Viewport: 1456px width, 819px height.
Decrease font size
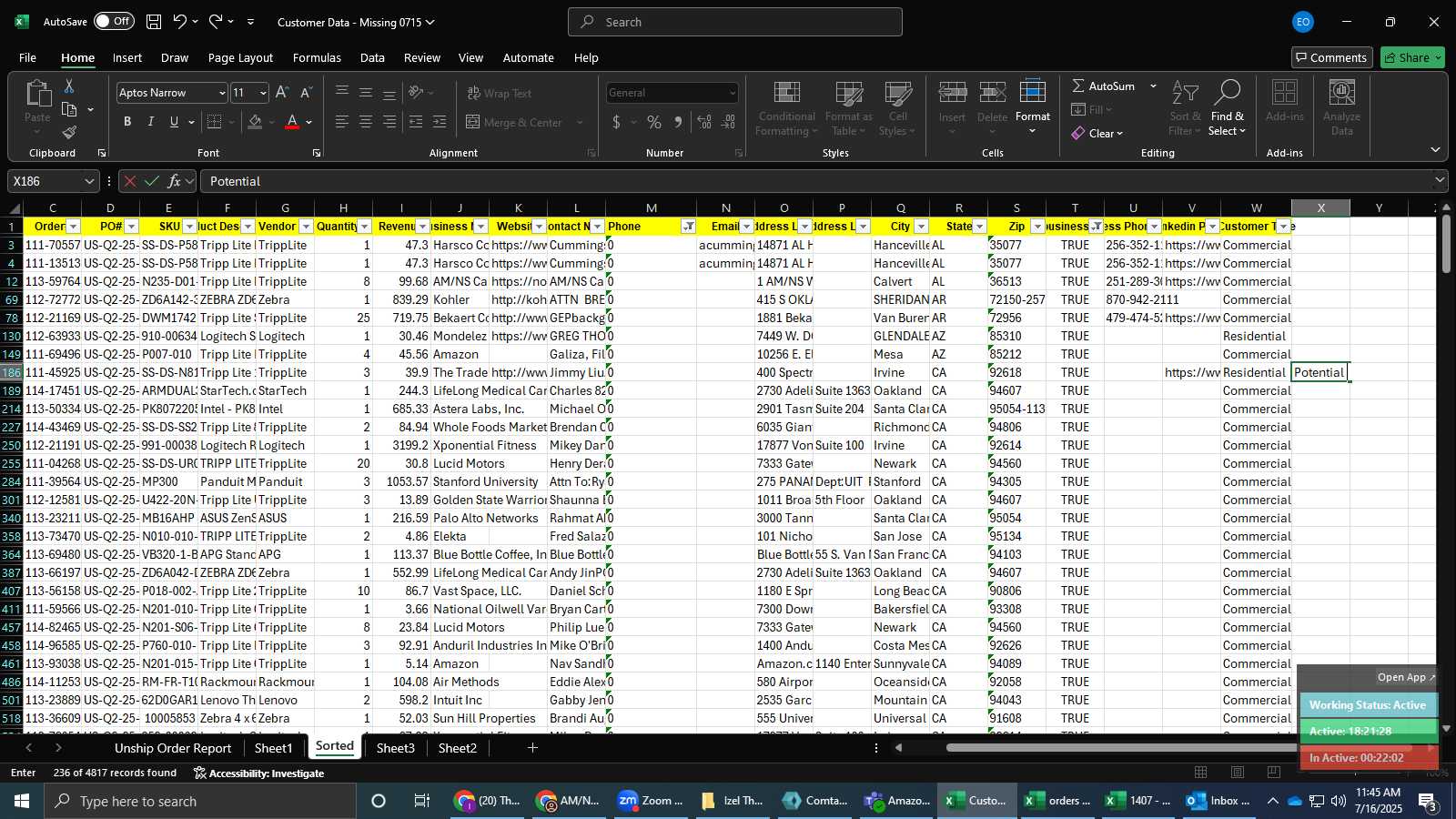(x=306, y=93)
